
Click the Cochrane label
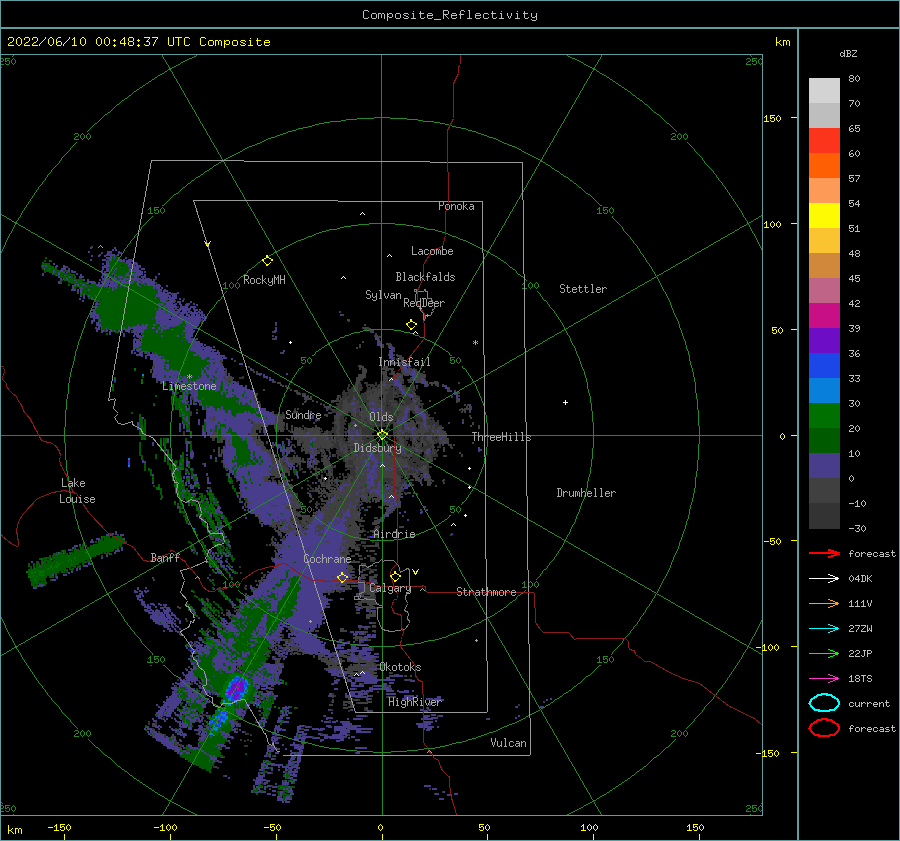coord(327,559)
